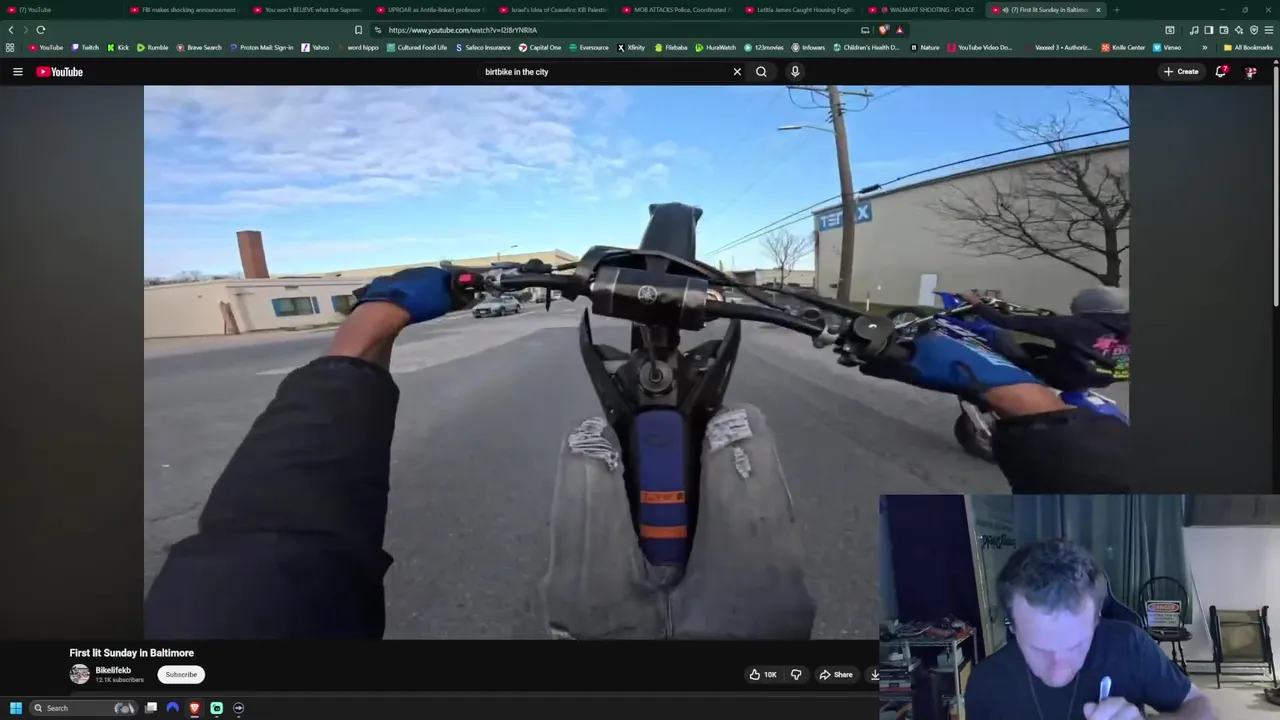Dislike the video with thumbs down
Viewport: 1280px width, 720px height.
pos(796,675)
